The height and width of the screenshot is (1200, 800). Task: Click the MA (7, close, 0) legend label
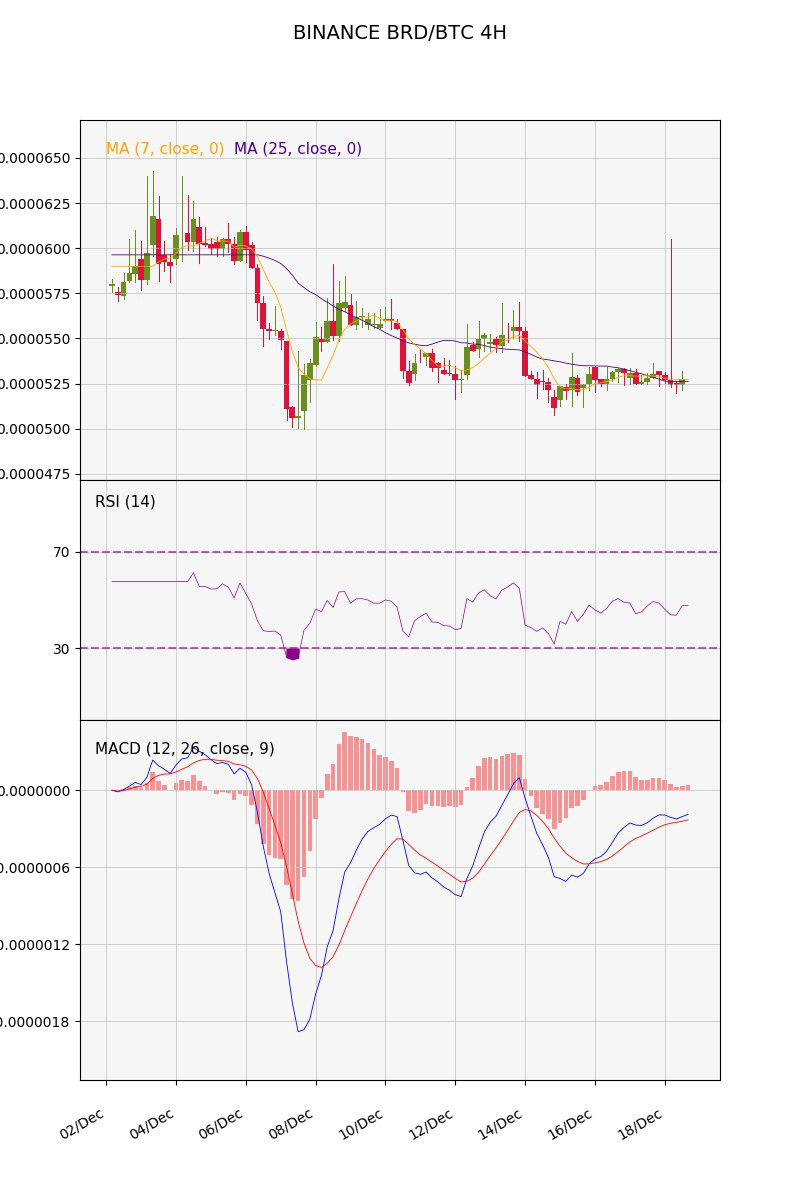pos(165,149)
